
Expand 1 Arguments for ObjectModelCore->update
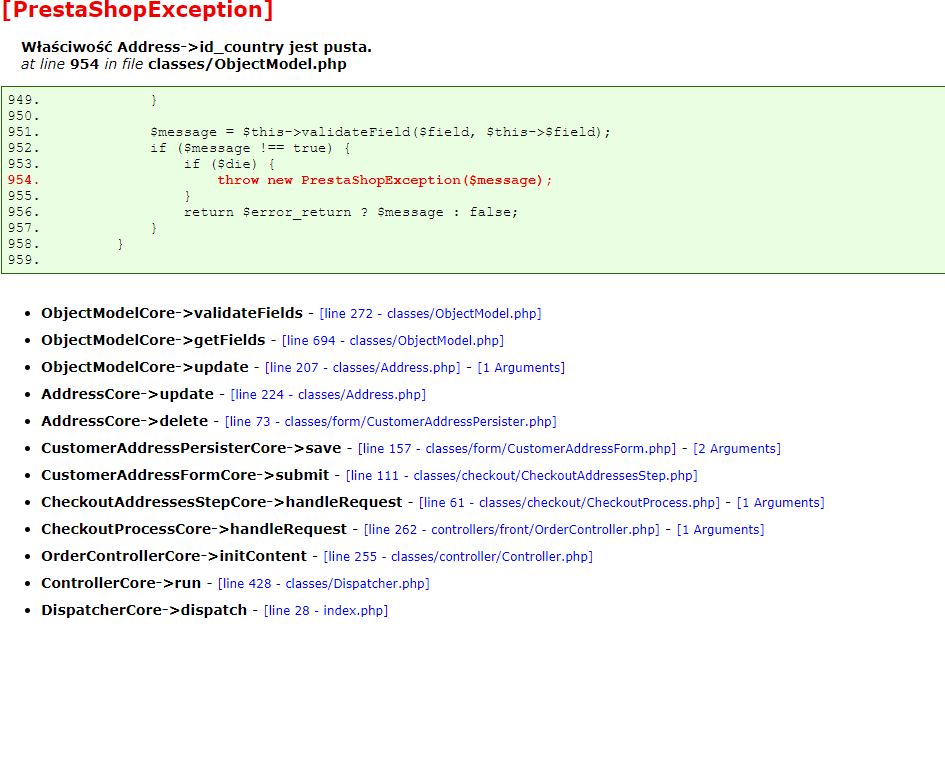click(521, 368)
